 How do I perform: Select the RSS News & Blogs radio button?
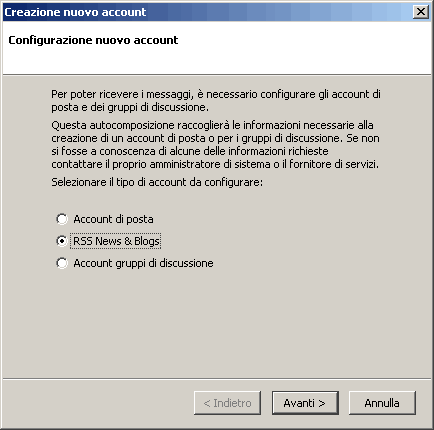point(62,241)
